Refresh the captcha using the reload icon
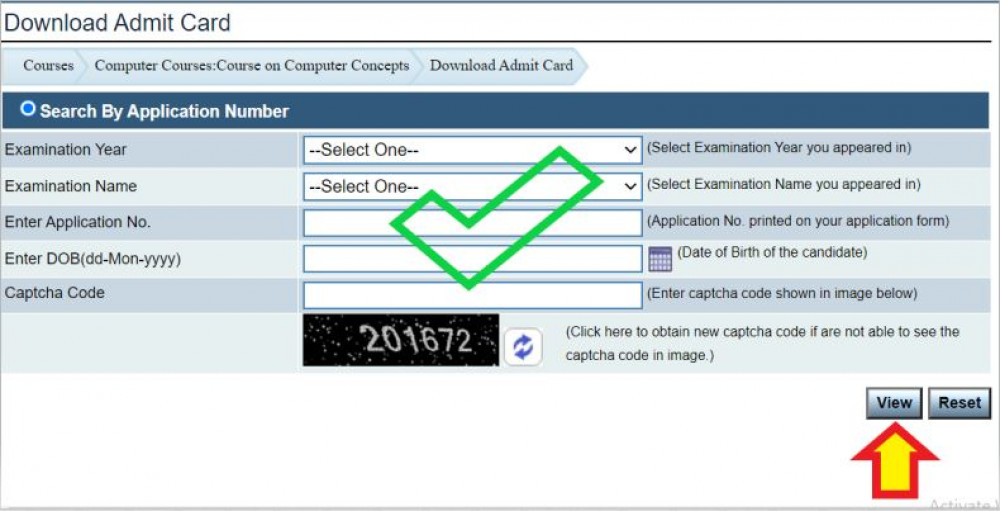This screenshot has height=511, width=1000. 522,346
